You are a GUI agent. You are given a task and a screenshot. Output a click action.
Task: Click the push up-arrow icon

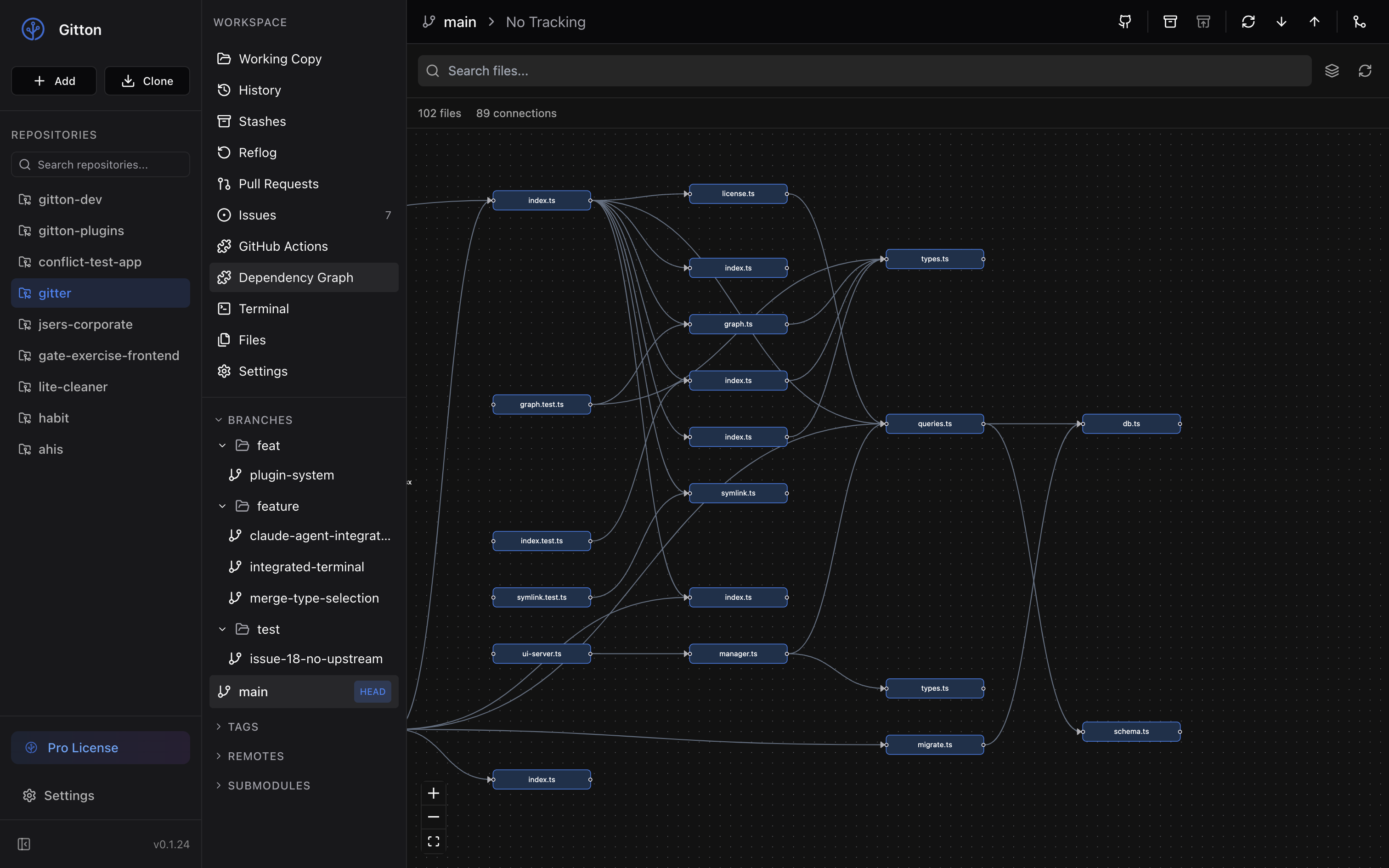pyautogui.click(x=1315, y=22)
